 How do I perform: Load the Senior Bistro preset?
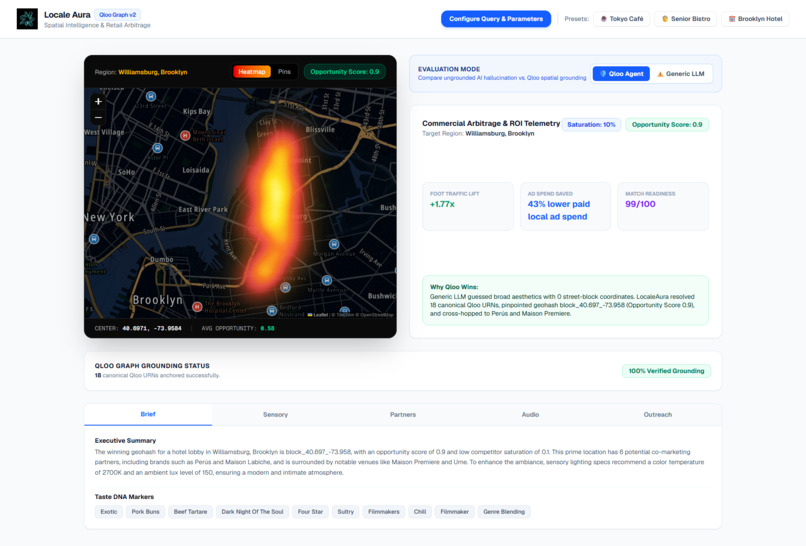pyautogui.click(x=686, y=19)
